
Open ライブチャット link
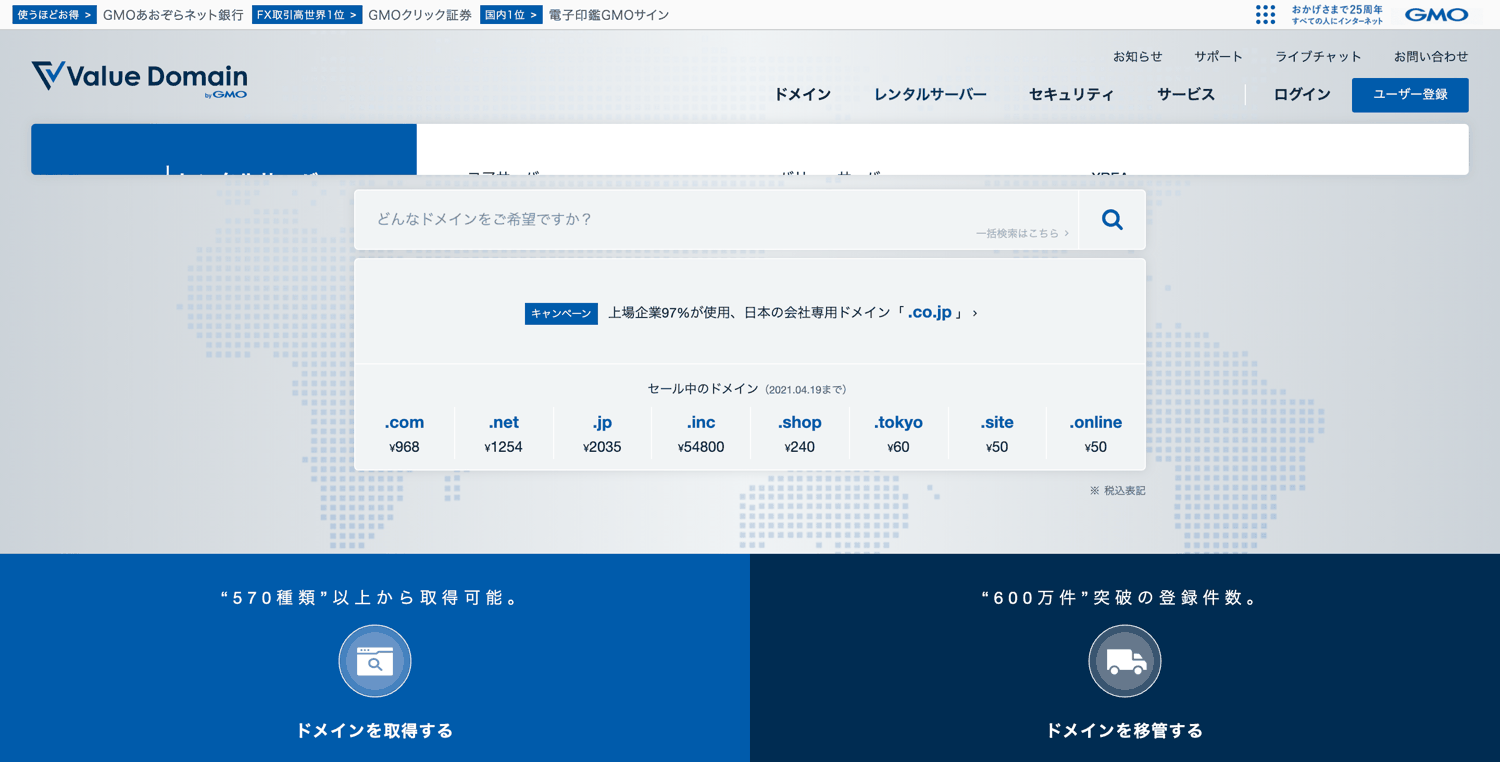point(1318,57)
